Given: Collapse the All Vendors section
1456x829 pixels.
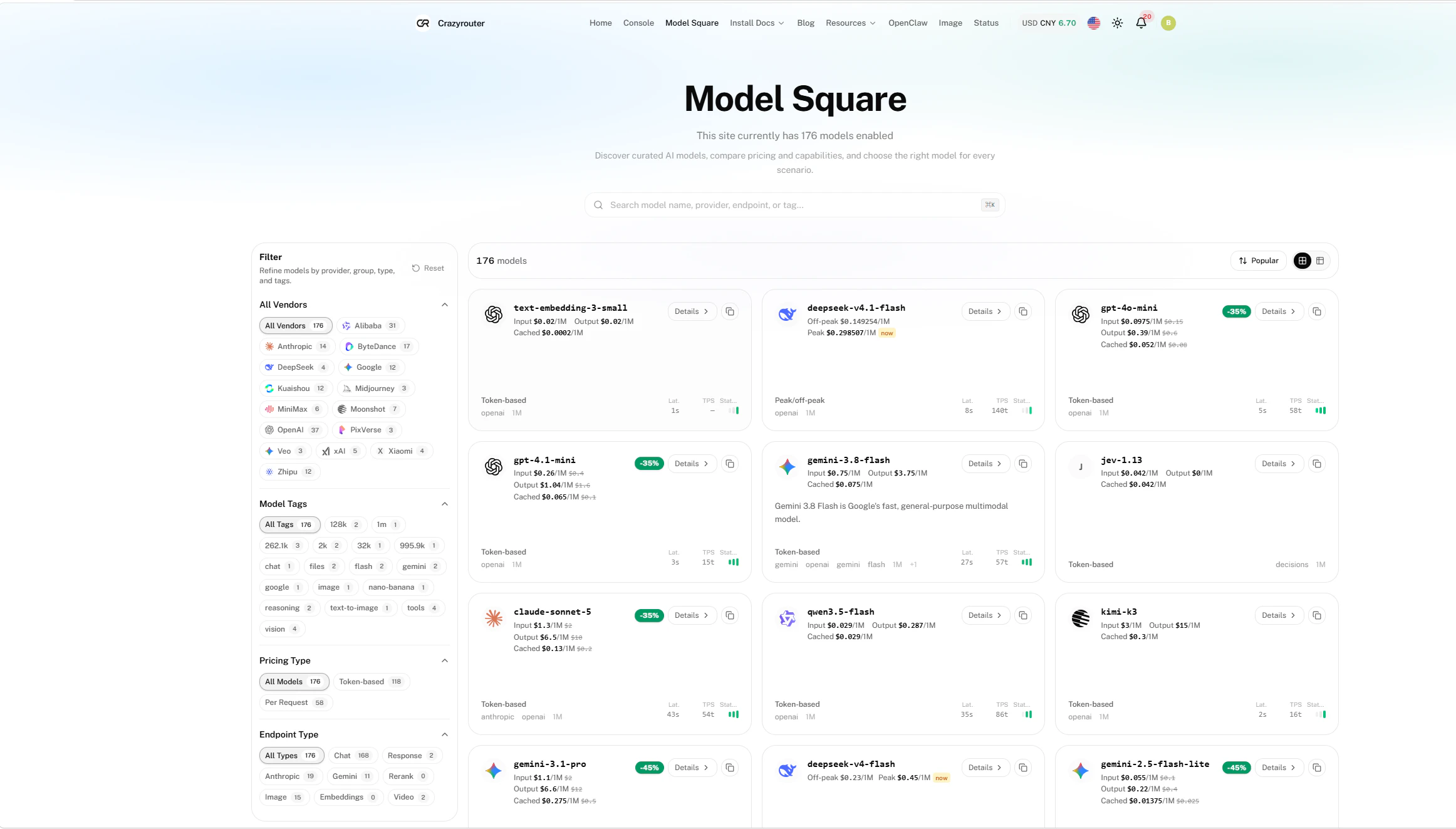Looking at the screenshot, I should (445, 305).
